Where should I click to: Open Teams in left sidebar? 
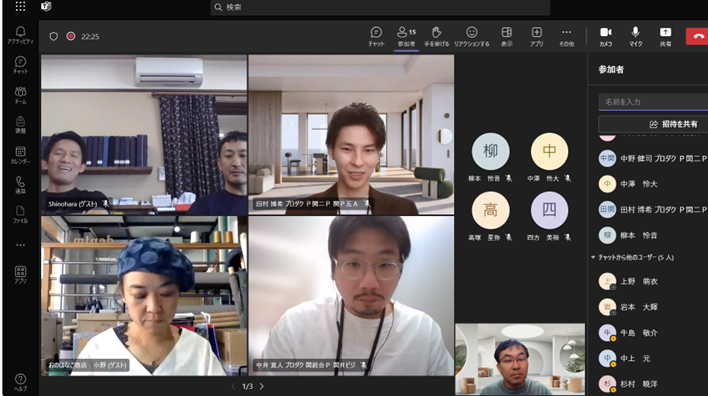(20, 95)
